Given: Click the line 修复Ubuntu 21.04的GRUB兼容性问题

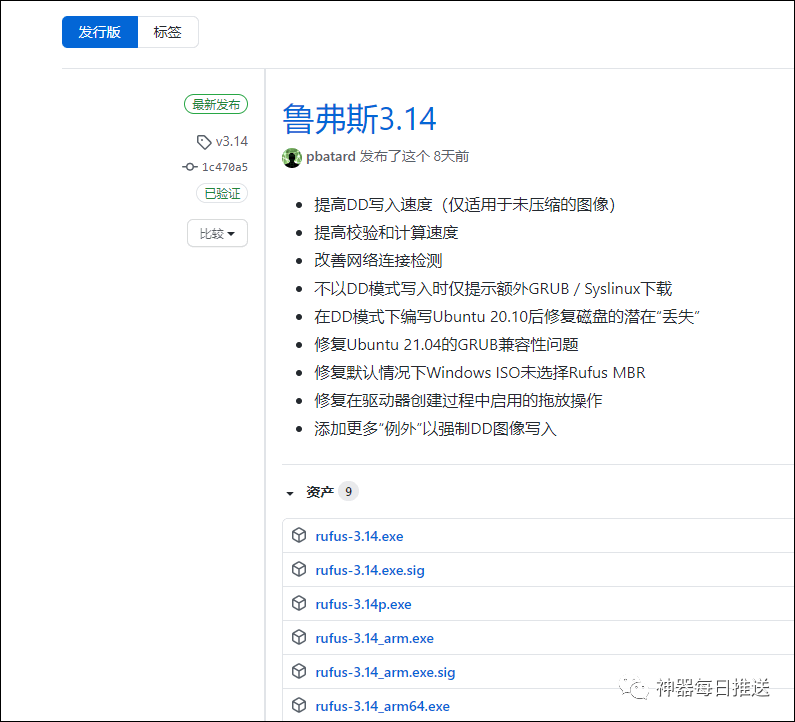Looking at the screenshot, I should click(x=446, y=345).
